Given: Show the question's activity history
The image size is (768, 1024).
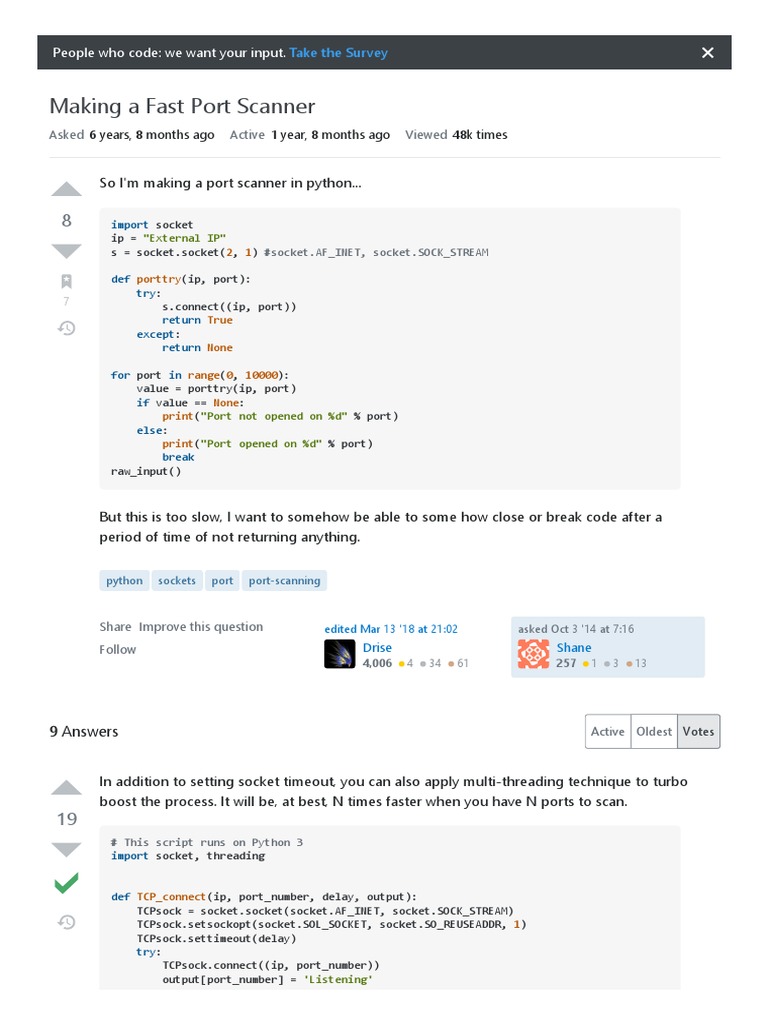Looking at the screenshot, I should click(66, 327).
